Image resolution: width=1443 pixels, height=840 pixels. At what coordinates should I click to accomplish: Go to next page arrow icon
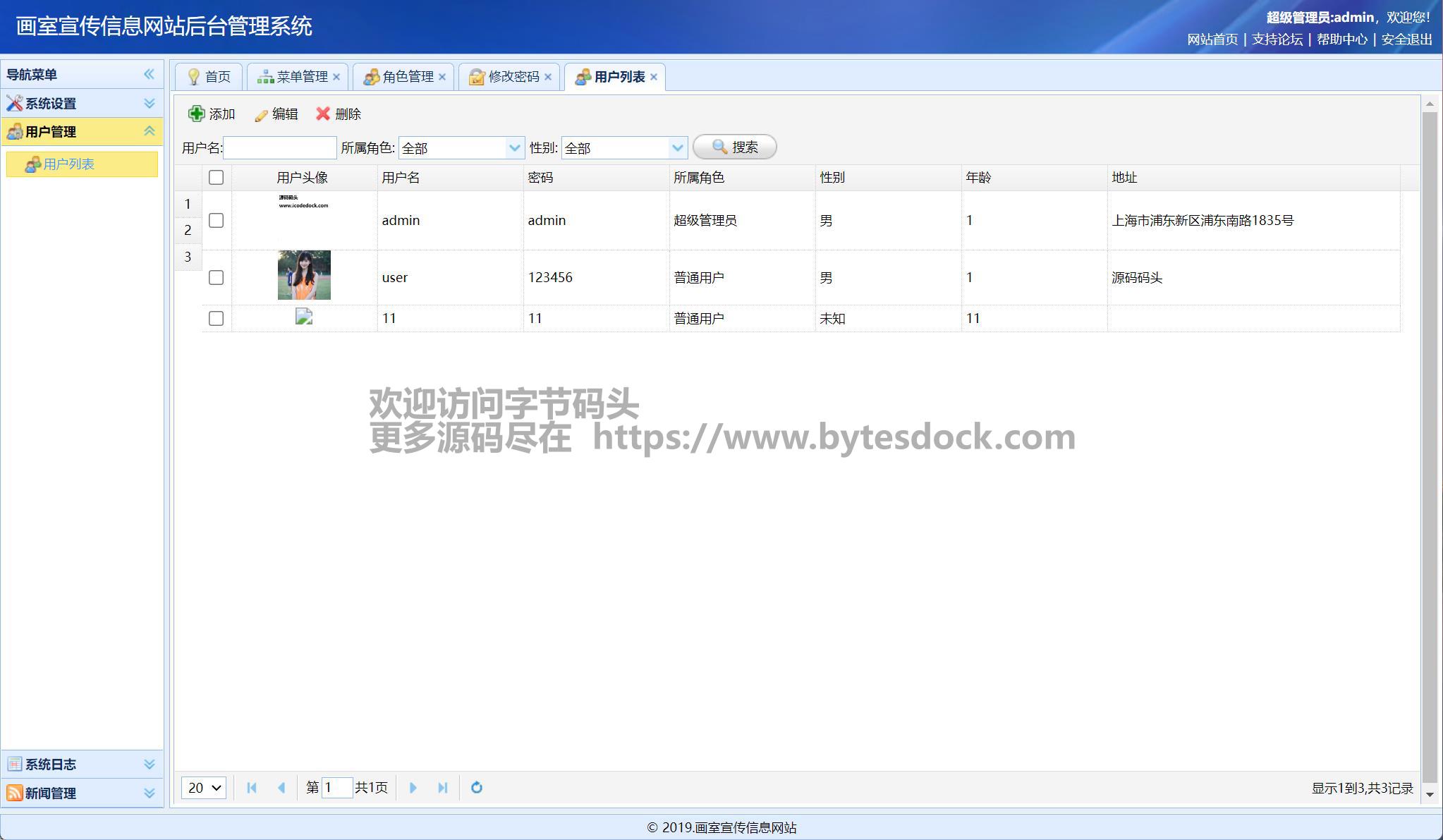pos(413,788)
